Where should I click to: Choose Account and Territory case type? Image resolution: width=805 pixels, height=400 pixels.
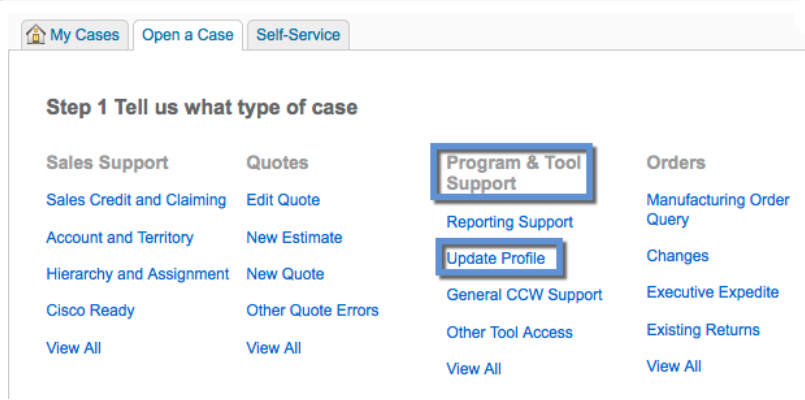click(120, 237)
